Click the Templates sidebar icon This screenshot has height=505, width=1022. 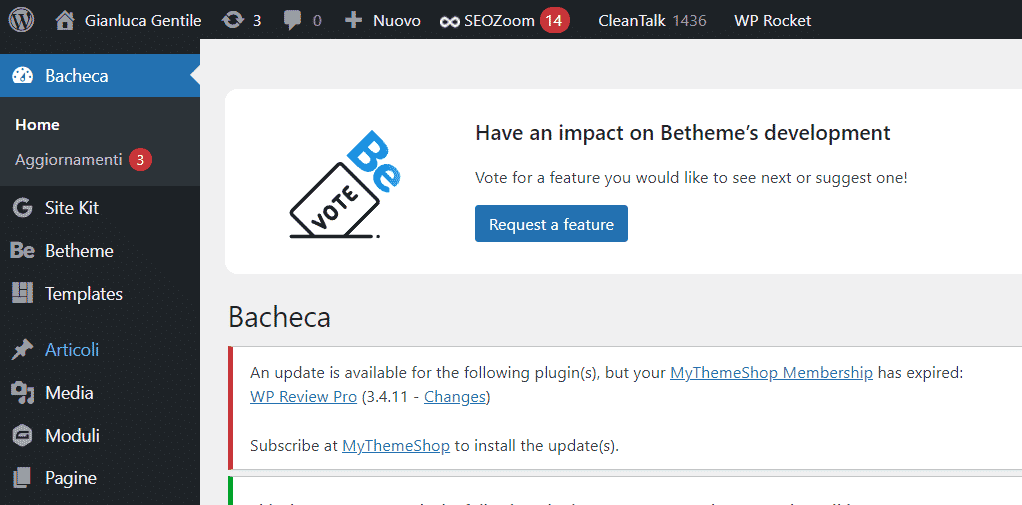(x=22, y=293)
